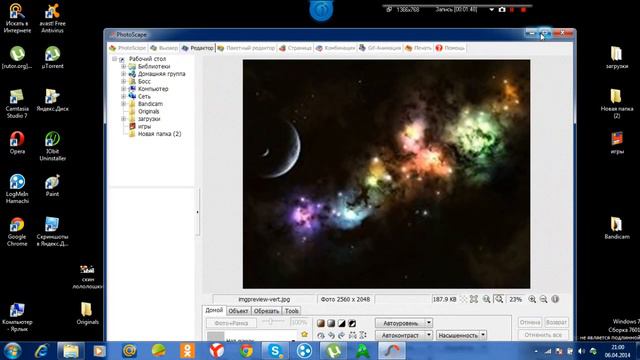Screen dimensions: 640x360
Task: Click the Отменить все button
Action: click(x=543, y=335)
